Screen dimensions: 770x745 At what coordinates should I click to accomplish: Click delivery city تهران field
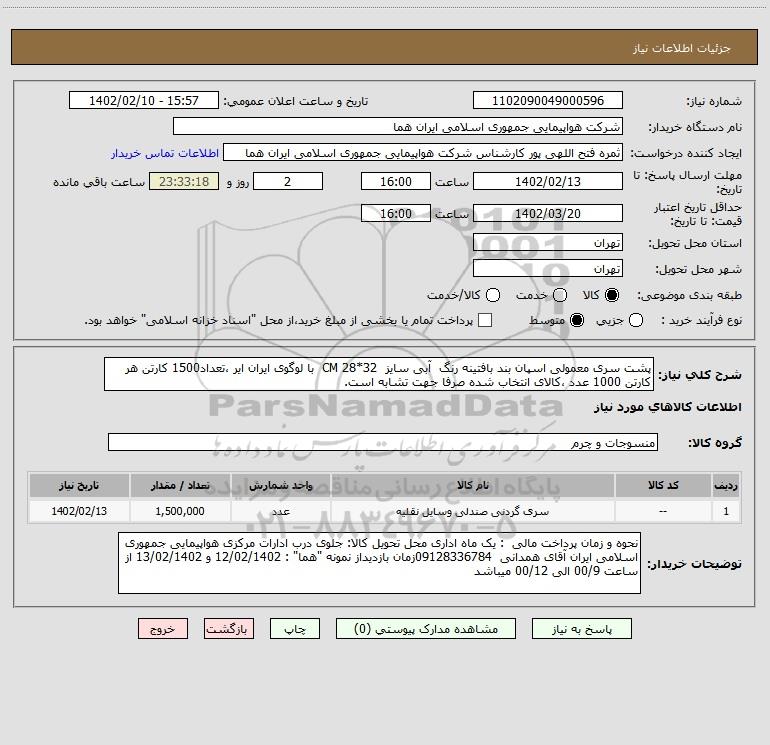(548, 269)
